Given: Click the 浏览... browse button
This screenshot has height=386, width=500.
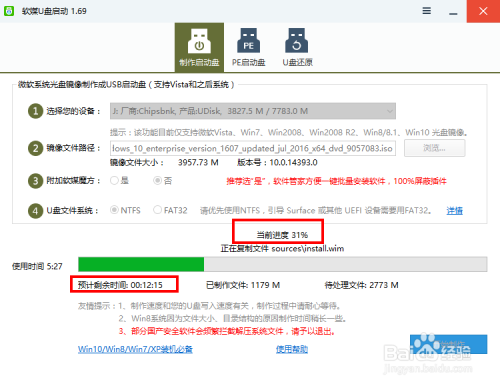Looking at the screenshot, I should coord(434,148).
